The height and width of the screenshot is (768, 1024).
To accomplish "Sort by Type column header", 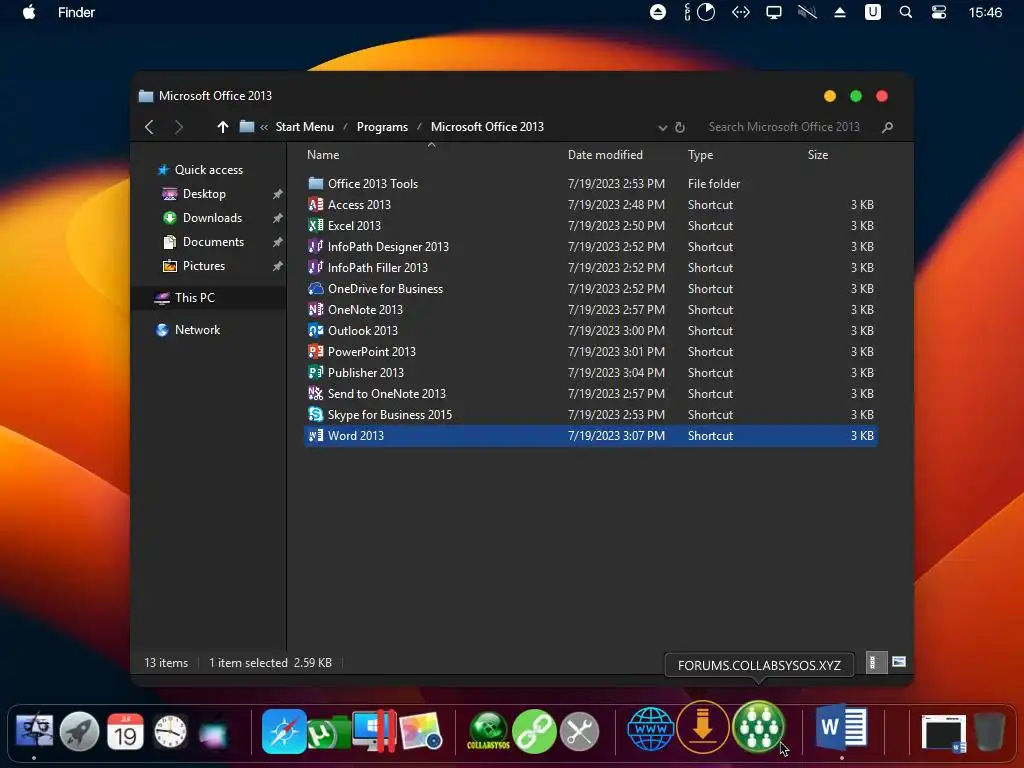I will pyautogui.click(x=700, y=155).
